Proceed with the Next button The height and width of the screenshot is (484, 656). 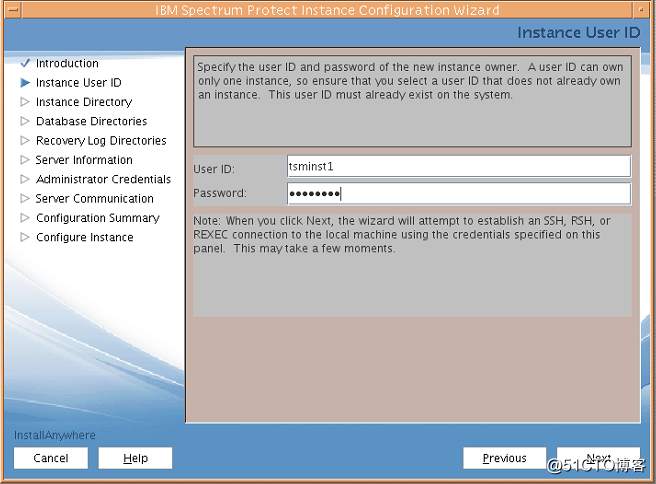tap(598, 458)
